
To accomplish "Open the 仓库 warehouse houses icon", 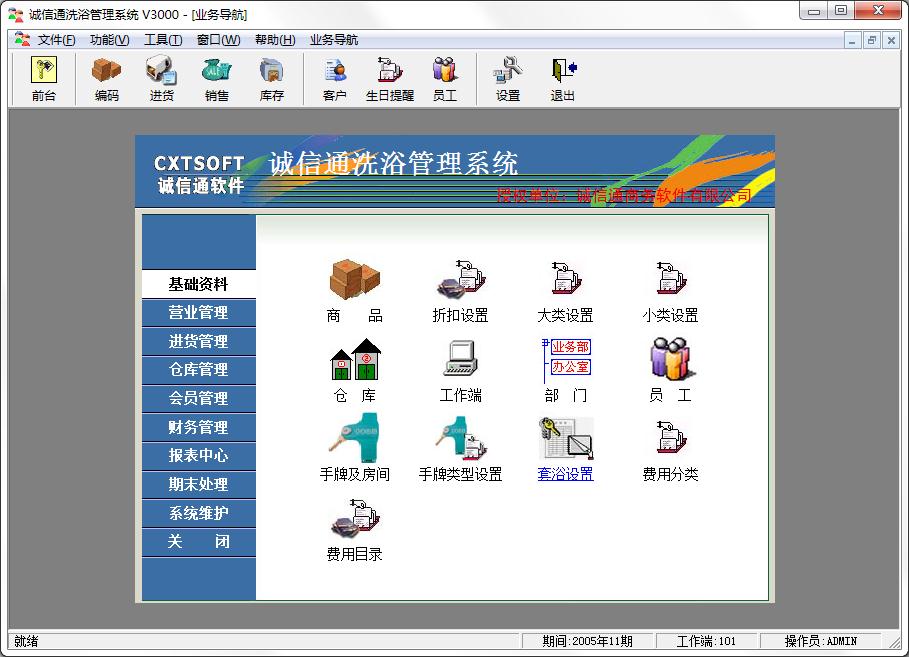I will click(x=355, y=359).
